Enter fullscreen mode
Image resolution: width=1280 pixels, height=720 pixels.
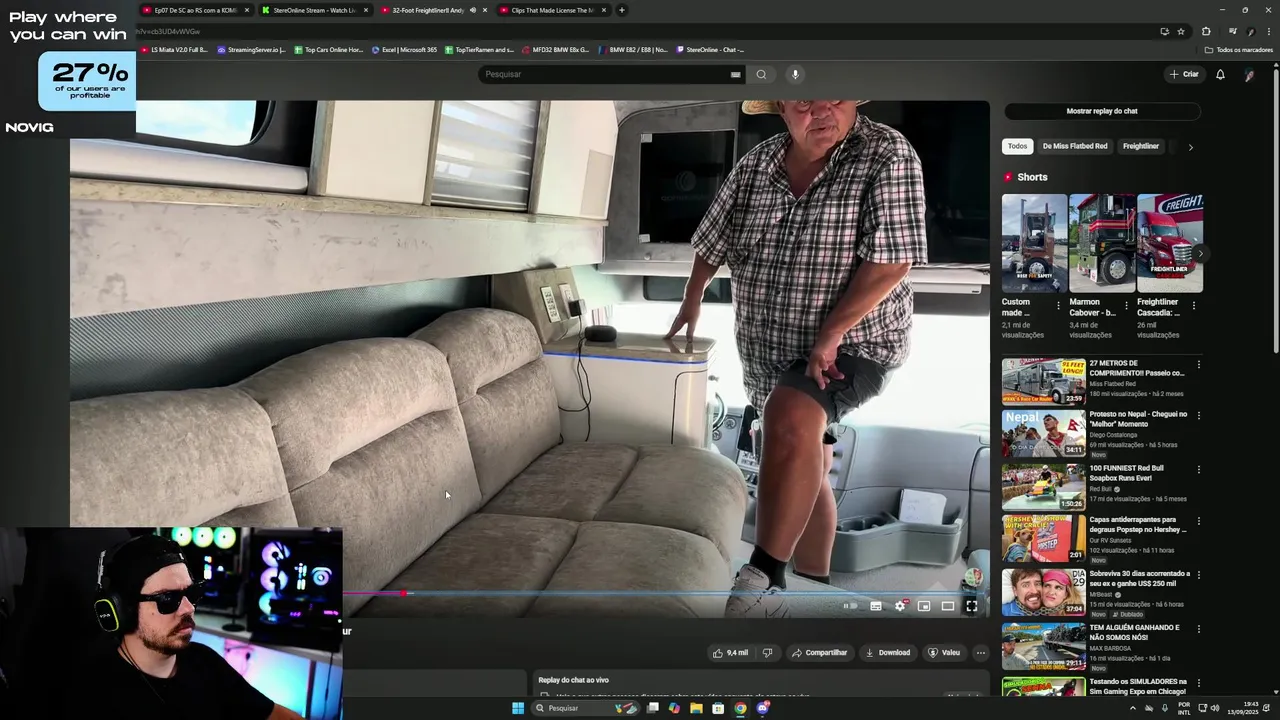pyautogui.click(x=972, y=606)
